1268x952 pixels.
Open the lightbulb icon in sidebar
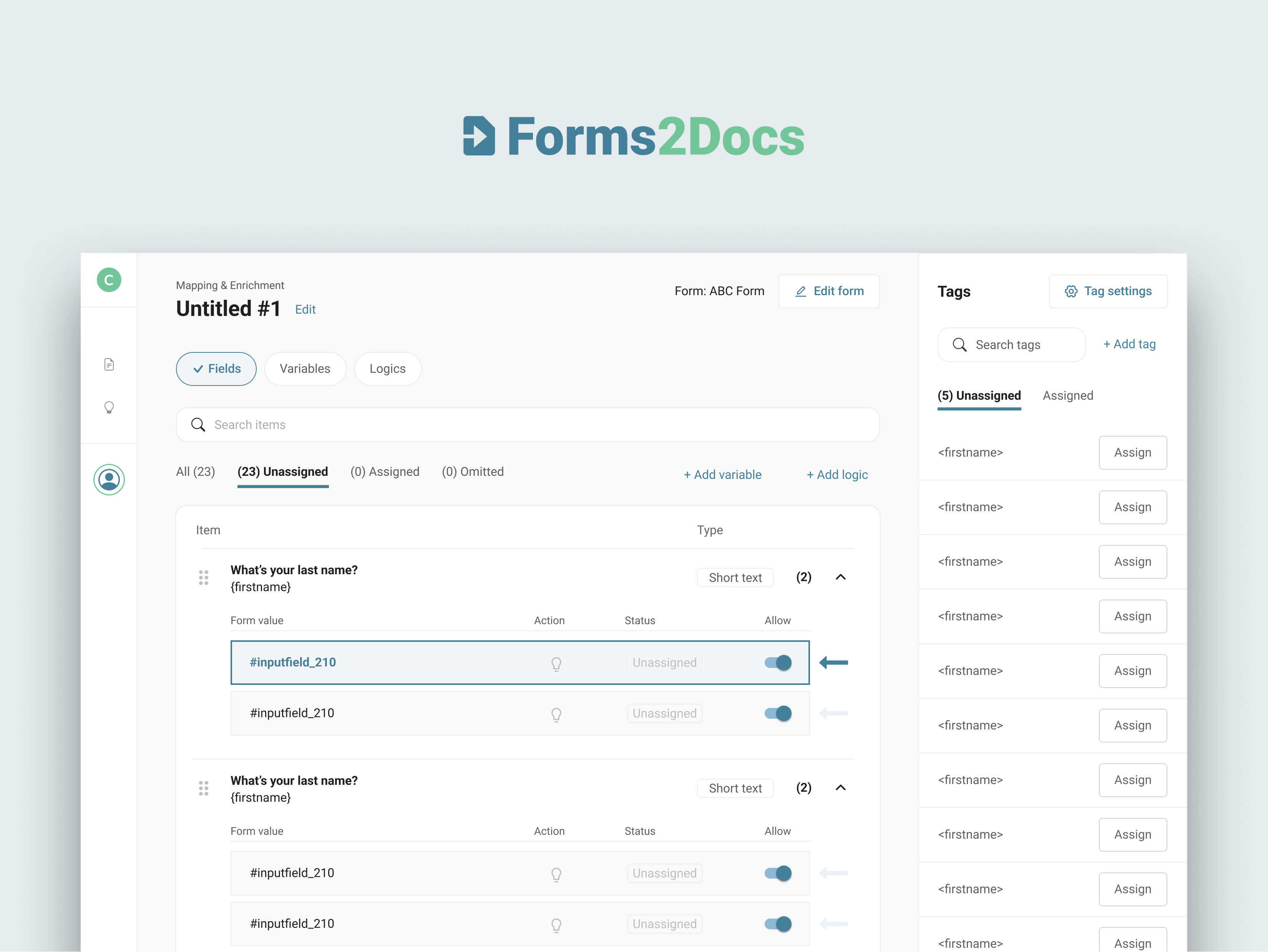[x=109, y=408]
